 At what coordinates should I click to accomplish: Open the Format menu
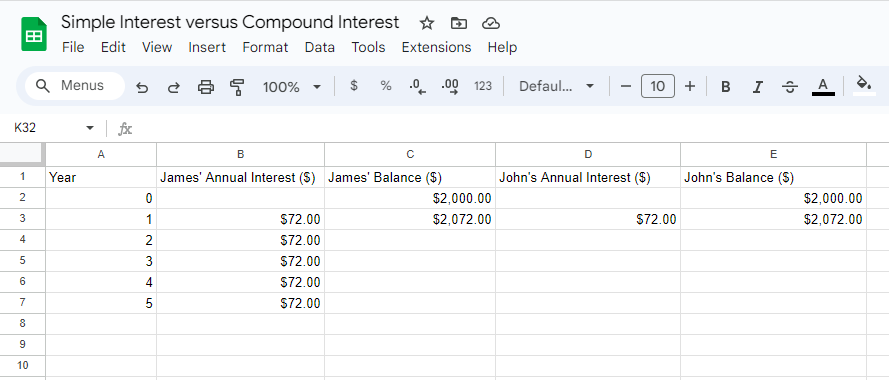point(265,47)
